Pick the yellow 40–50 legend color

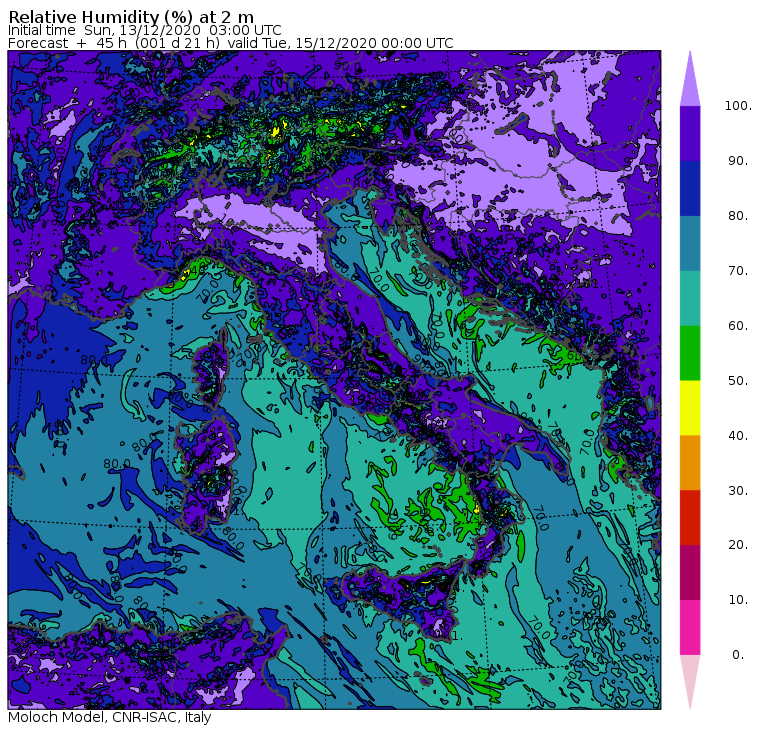tap(690, 408)
